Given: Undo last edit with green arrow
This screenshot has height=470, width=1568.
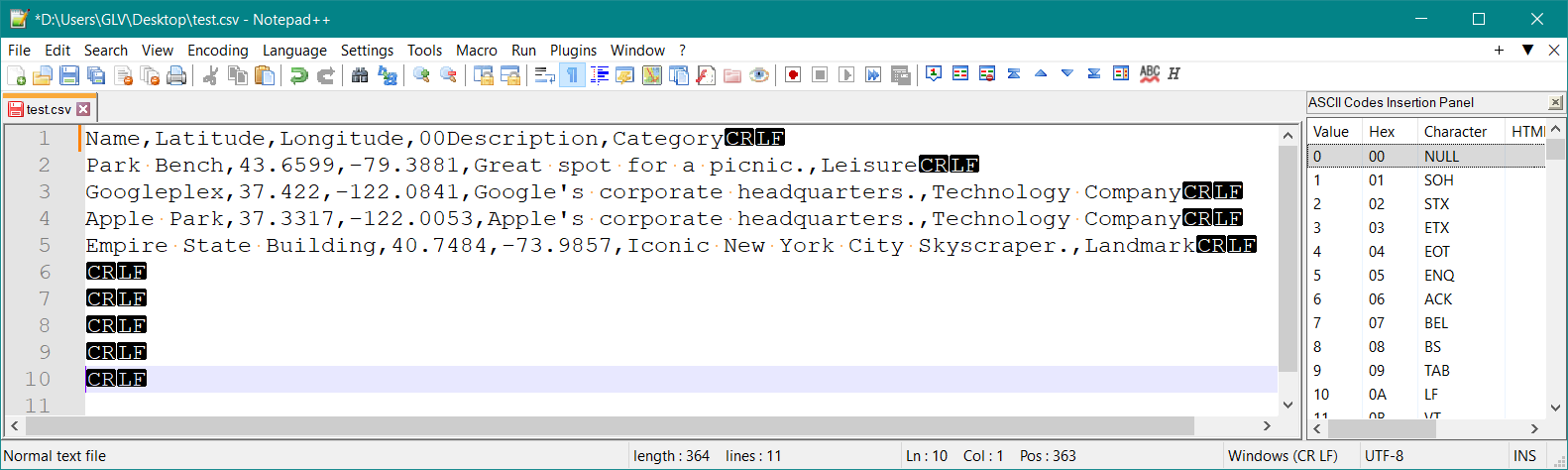Looking at the screenshot, I should (298, 75).
